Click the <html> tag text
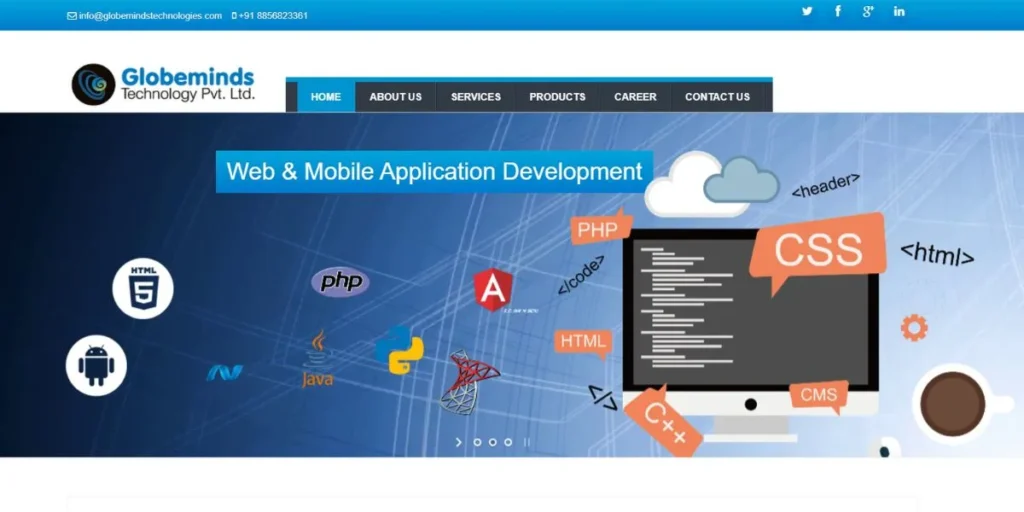The height and width of the screenshot is (512, 1024). (937, 255)
